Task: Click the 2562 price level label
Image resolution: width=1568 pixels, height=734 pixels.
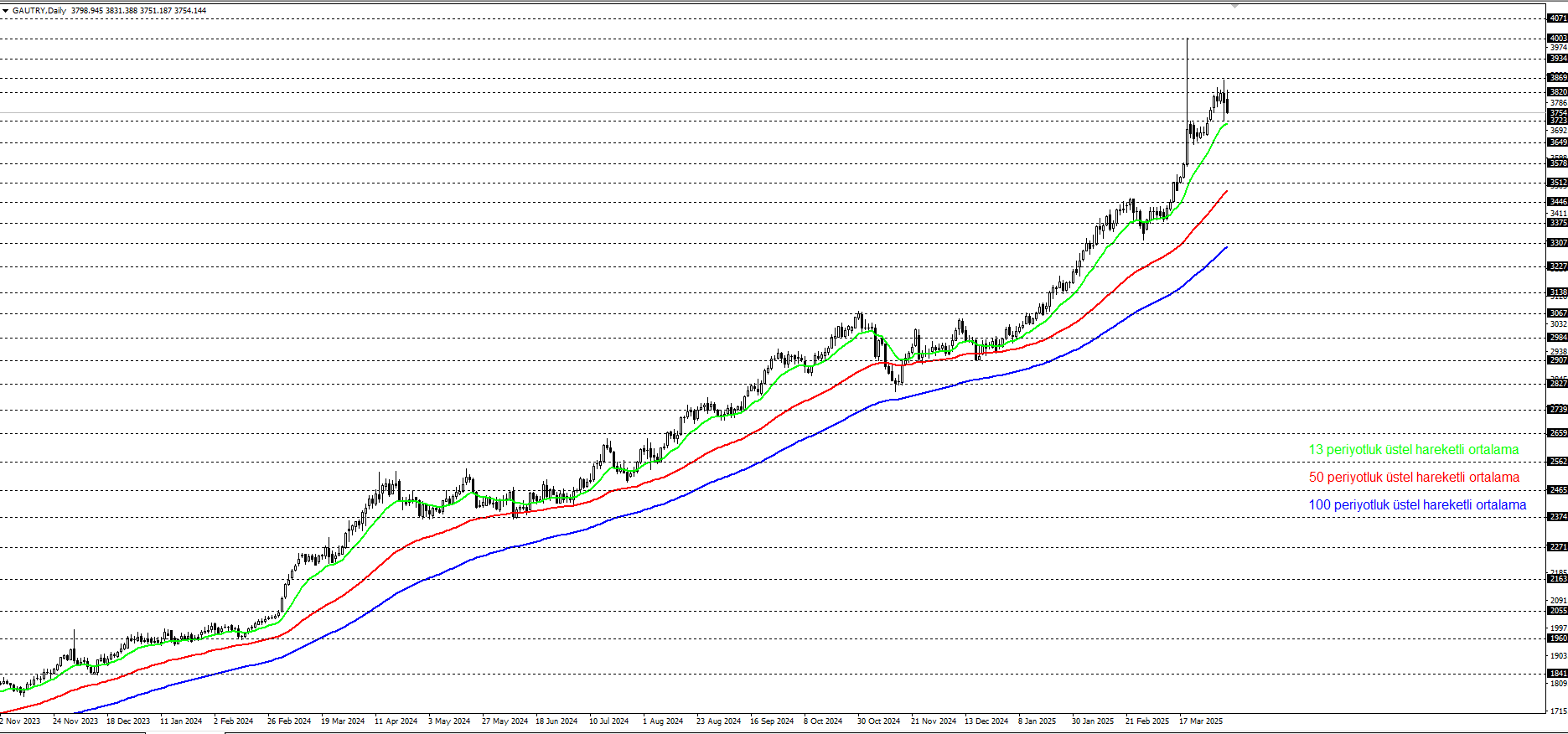Action: point(1557,462)
